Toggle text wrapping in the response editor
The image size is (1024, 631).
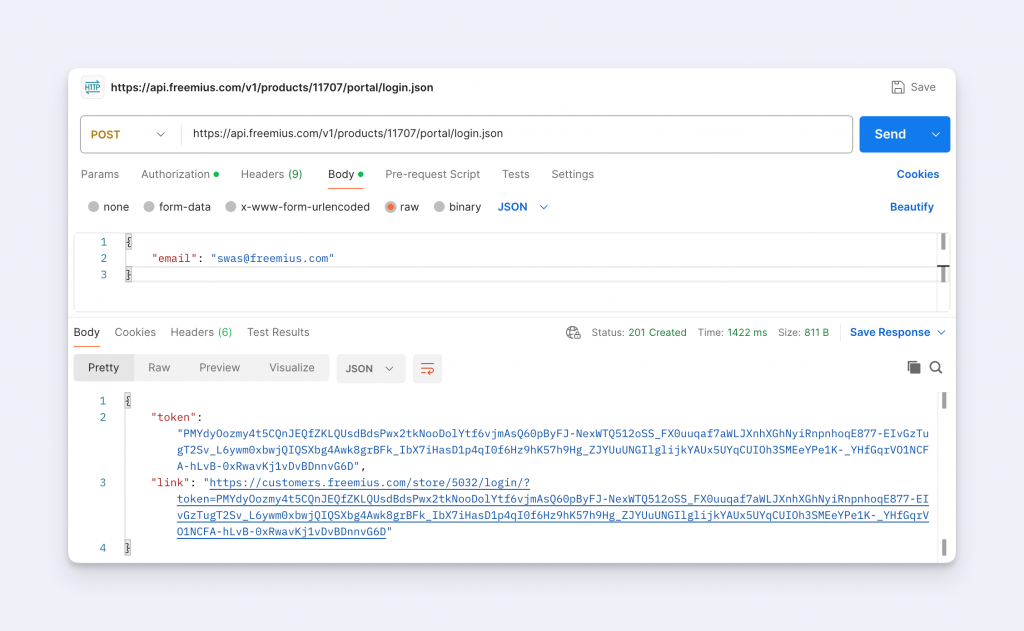(x=427, y=368)
